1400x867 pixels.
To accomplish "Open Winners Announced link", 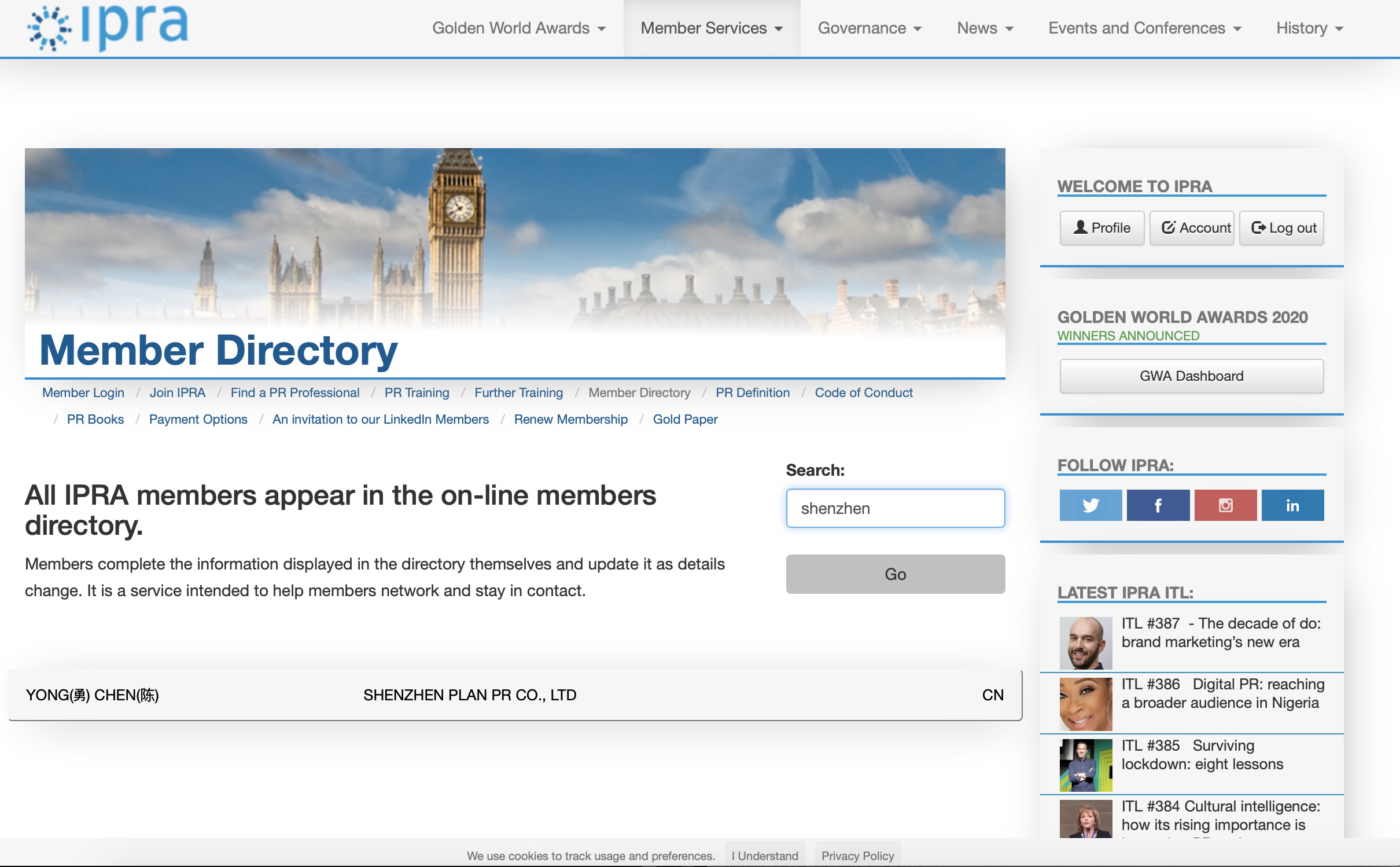I will coord(1128,336).
